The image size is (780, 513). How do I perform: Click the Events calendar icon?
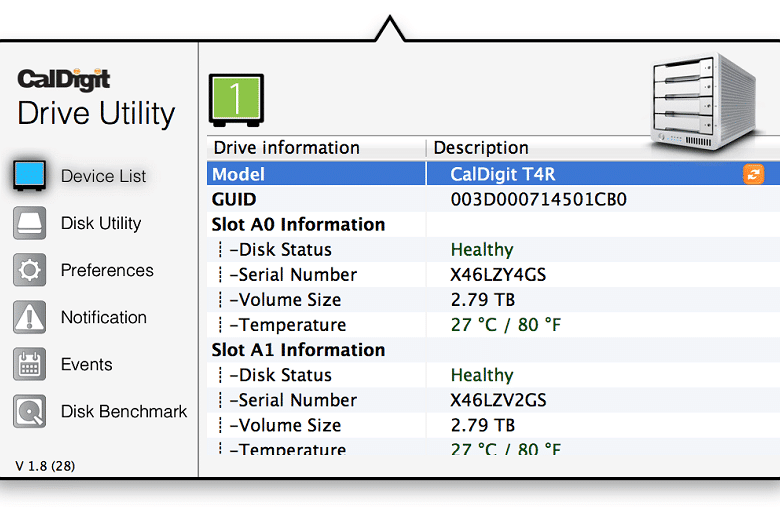tap(30, 364)
